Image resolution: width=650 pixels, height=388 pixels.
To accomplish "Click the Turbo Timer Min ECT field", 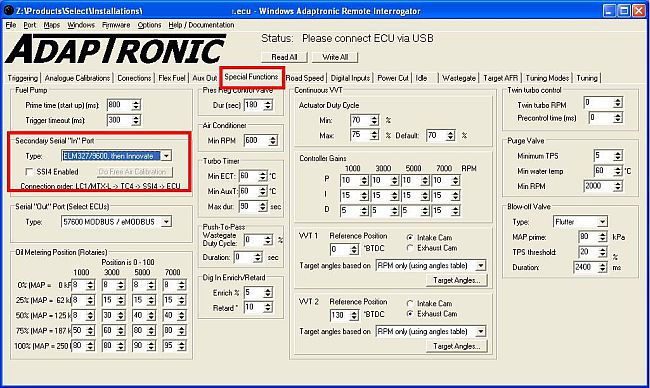I will coord(249,176).
